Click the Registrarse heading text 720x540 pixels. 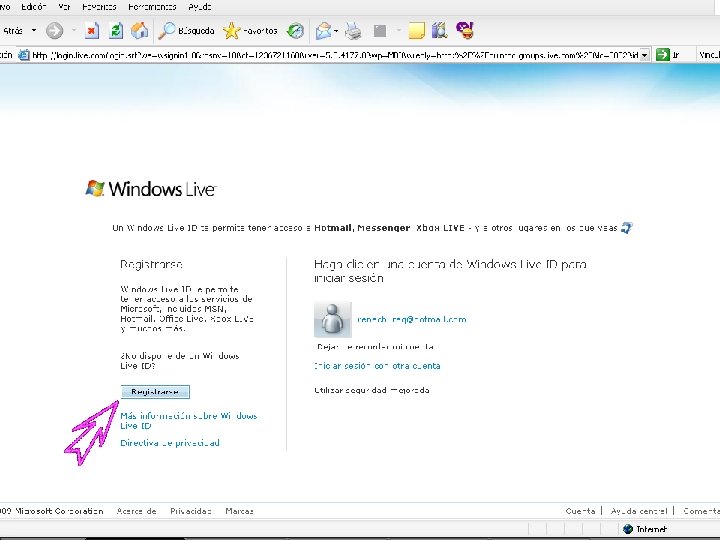(151, 264)
